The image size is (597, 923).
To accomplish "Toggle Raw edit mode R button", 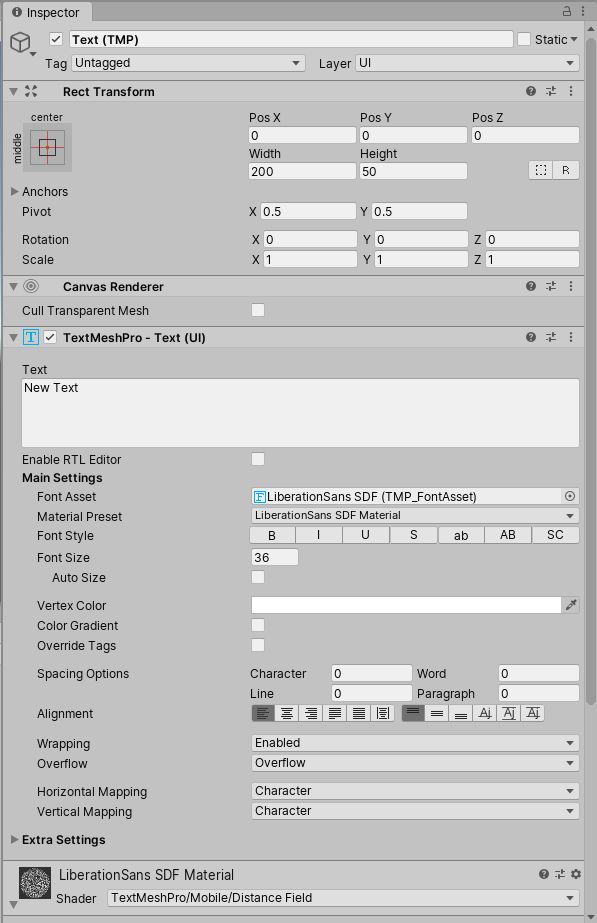I will [x=565, y=170].
